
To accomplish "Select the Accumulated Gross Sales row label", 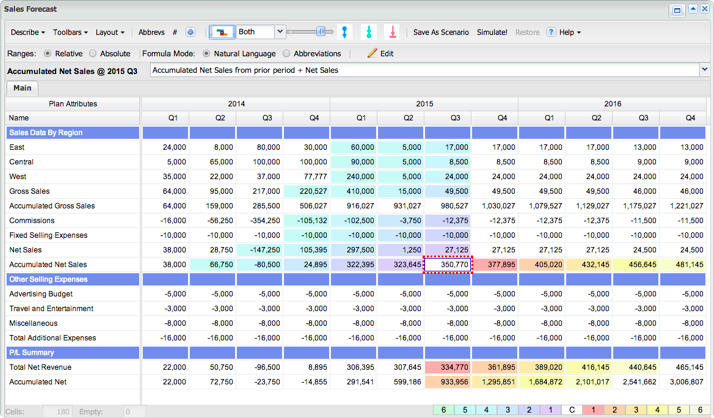I will [x=52, y=206].
